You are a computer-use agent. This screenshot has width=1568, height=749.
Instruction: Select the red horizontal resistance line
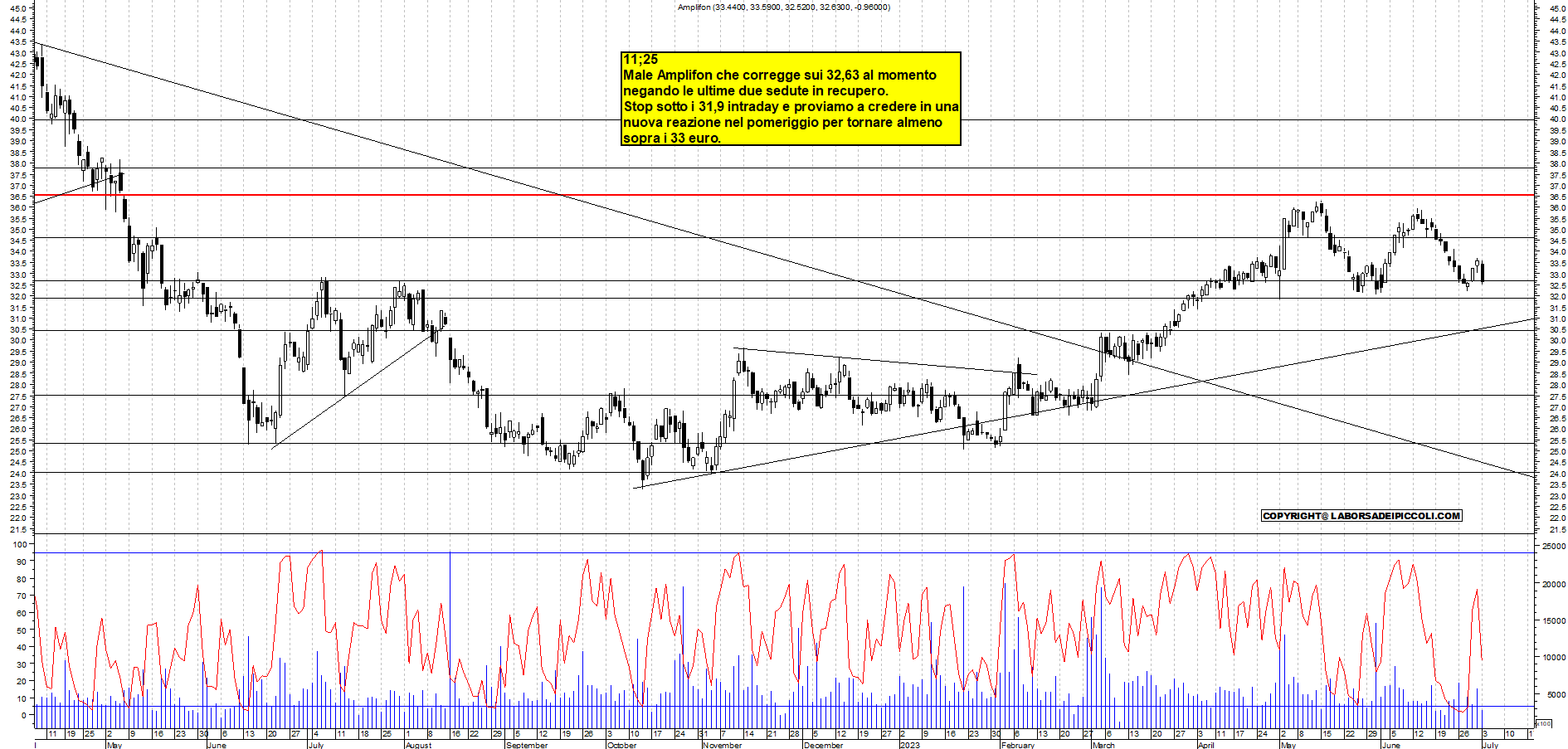[x=784, y=195]
